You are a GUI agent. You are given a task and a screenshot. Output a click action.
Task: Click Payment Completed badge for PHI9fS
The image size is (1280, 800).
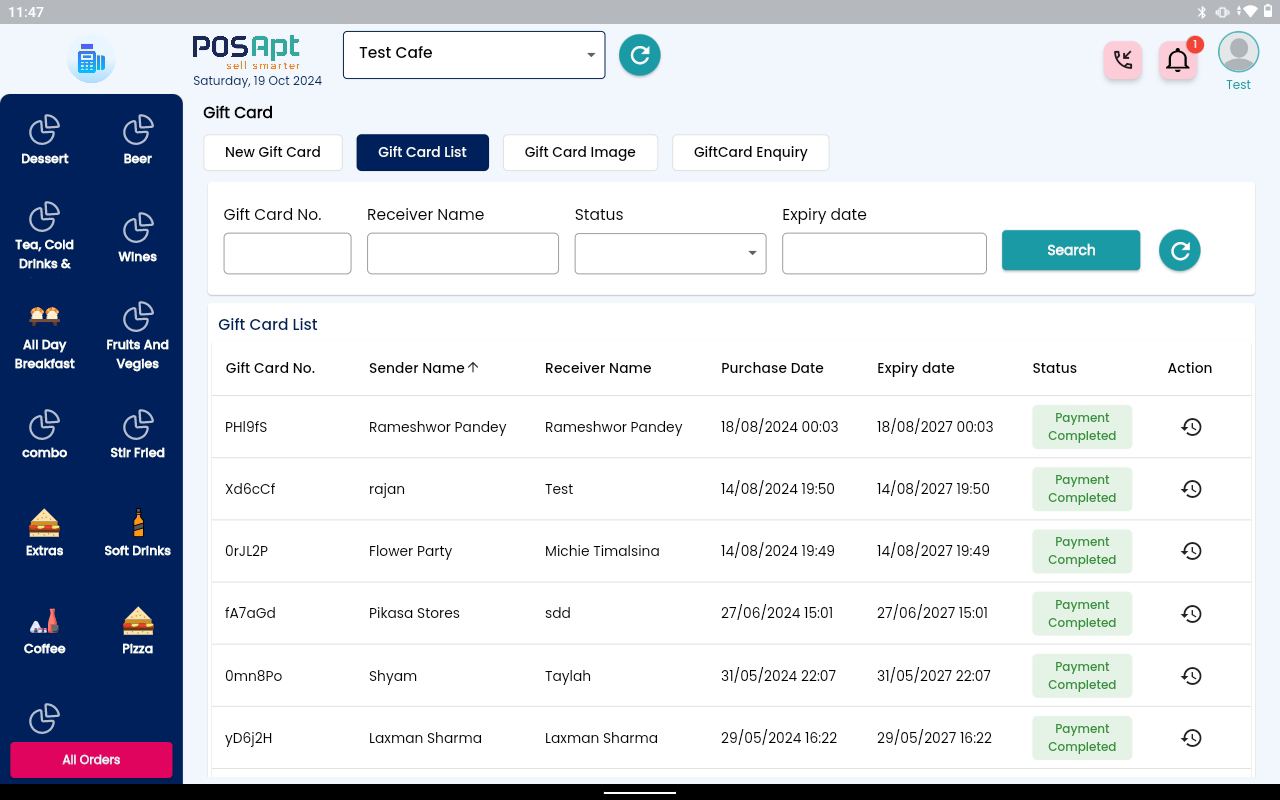pyautogui.click(x=1082, y=427)
